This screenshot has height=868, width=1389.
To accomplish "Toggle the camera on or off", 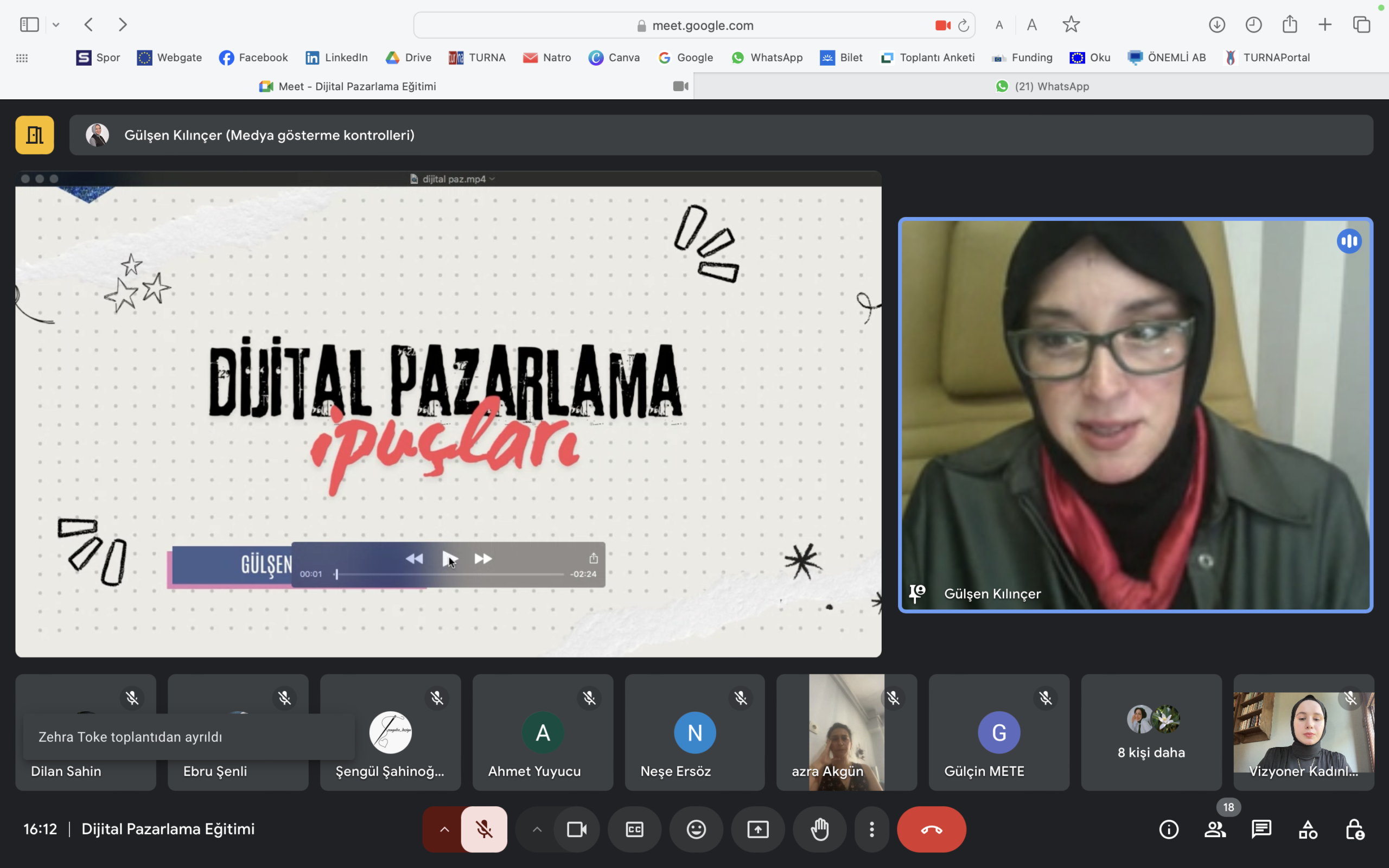I will click(576, 829).
